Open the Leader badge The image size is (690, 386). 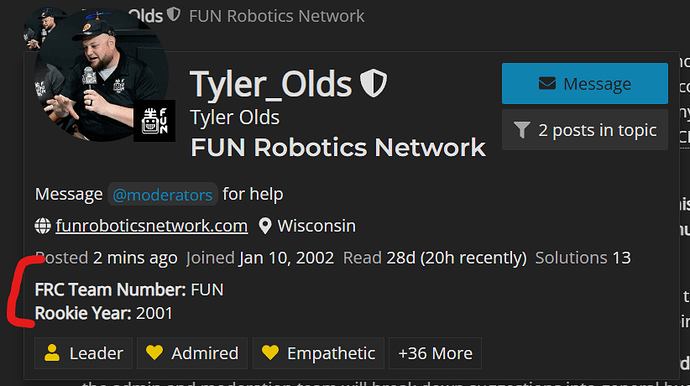click(x=84, y=353)
